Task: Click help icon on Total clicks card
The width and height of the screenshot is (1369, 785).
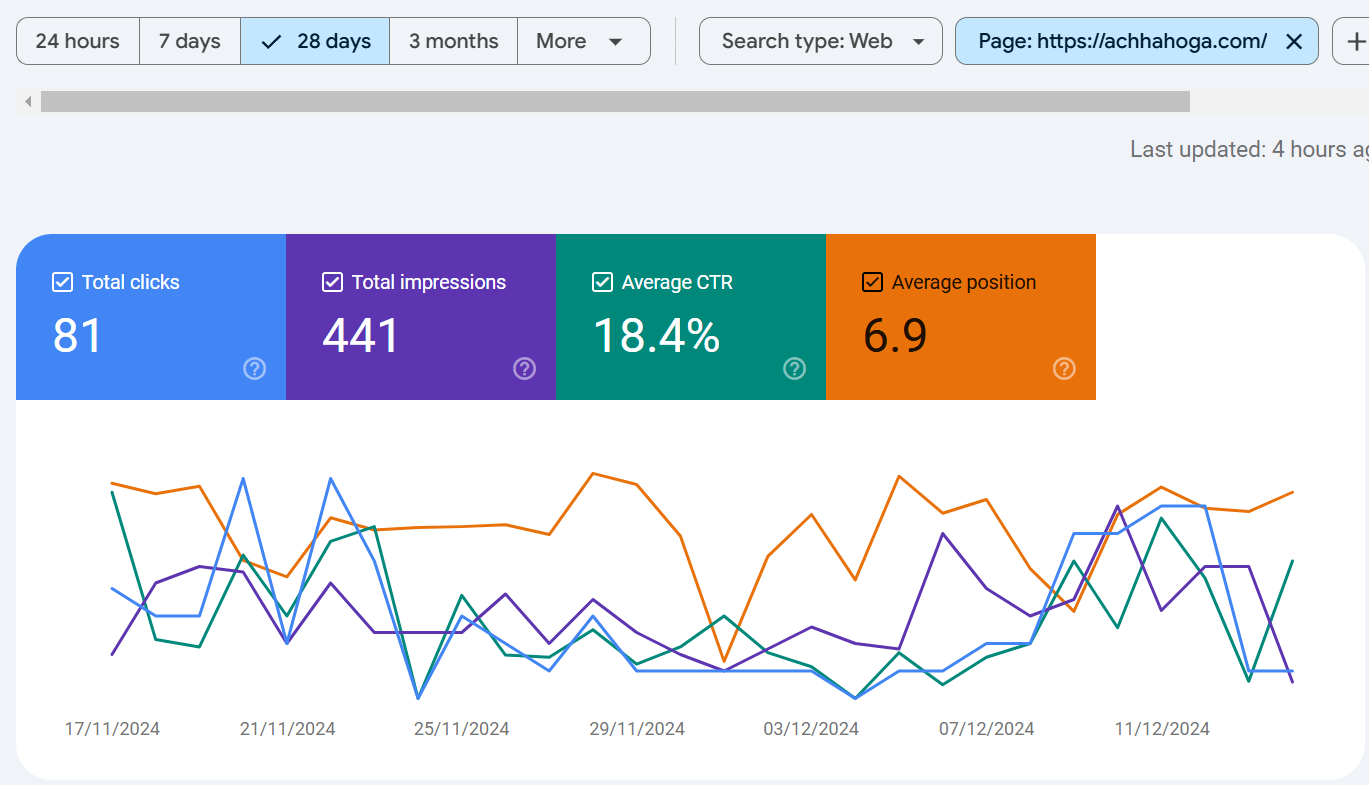Action: coord(255,369)
